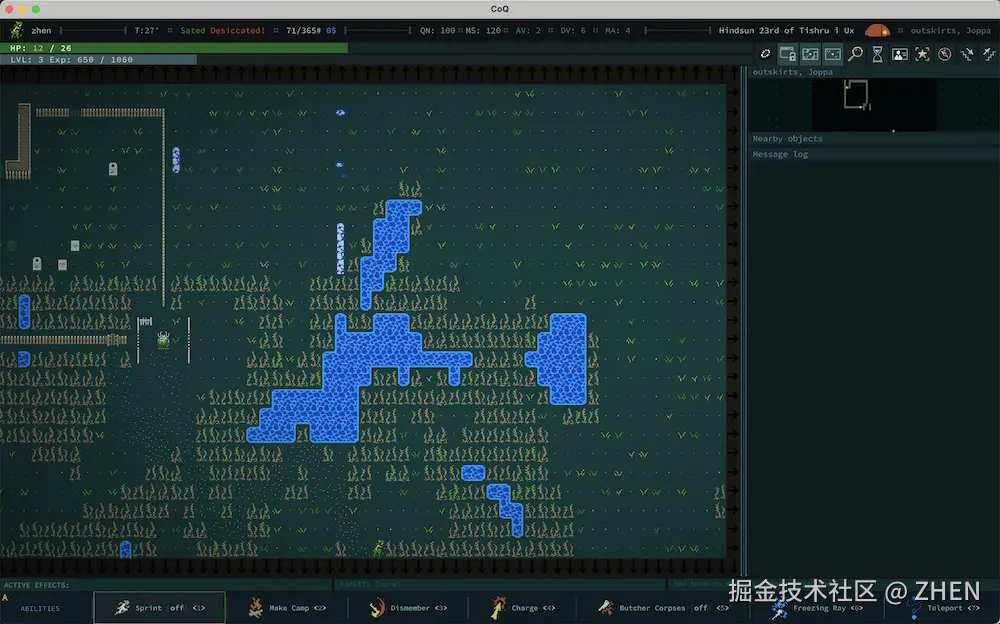Open the character sheet portrait icon
The width and height of the screenshot is (1000, 624).
pos(900,54)
